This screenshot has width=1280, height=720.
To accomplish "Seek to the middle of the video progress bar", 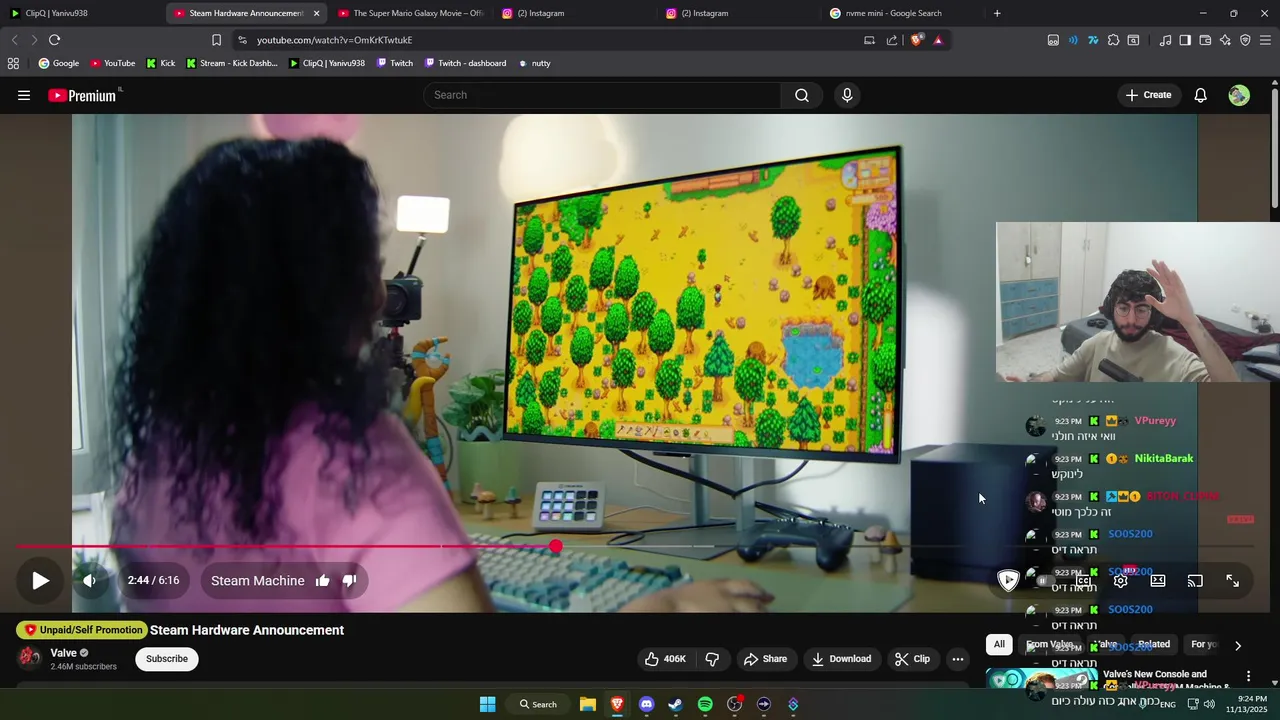I will pos(635,546).
